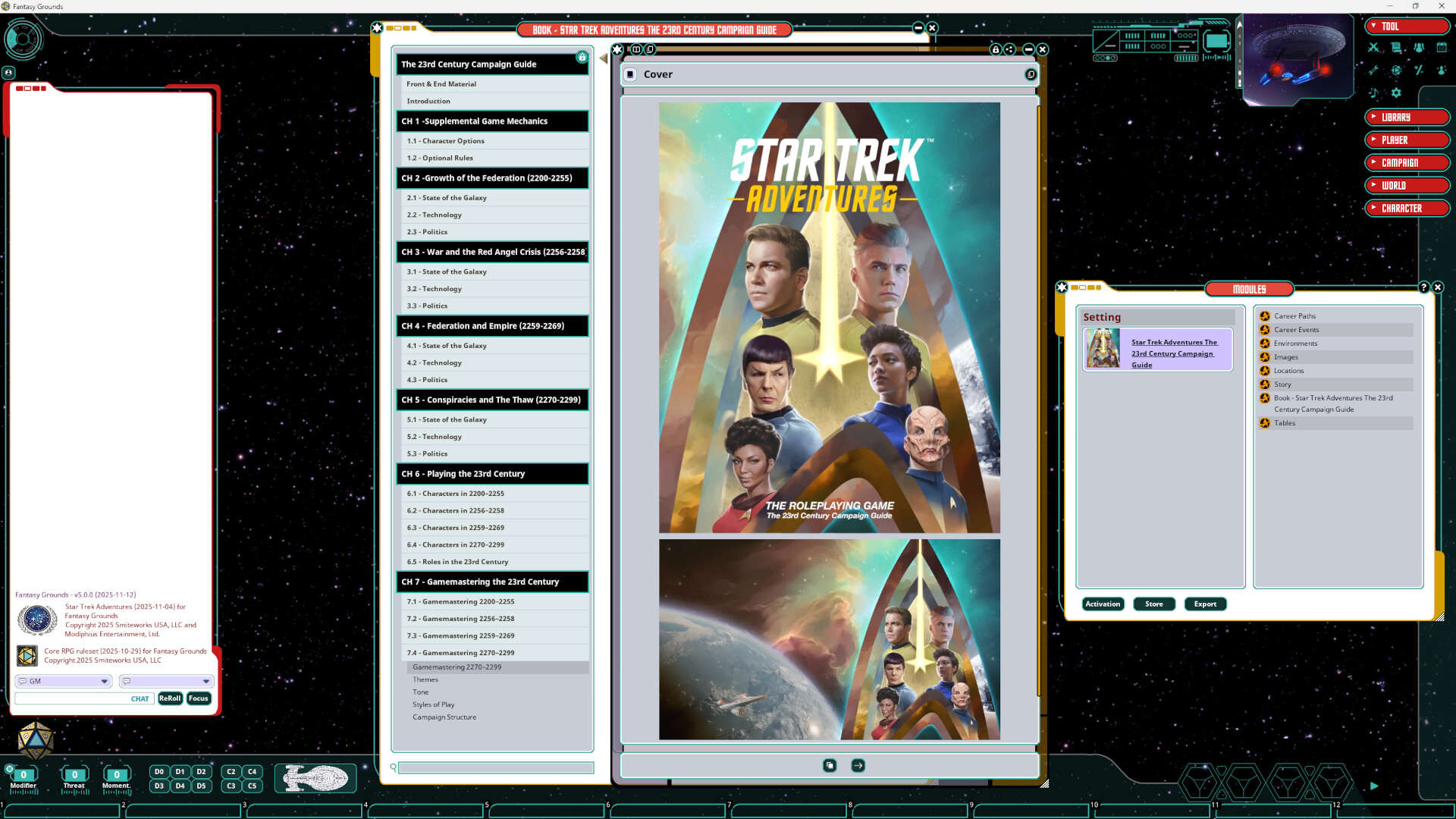Select the d20 play tool icon
This screenshot has height=819, width=1456.
[1395, 70]
